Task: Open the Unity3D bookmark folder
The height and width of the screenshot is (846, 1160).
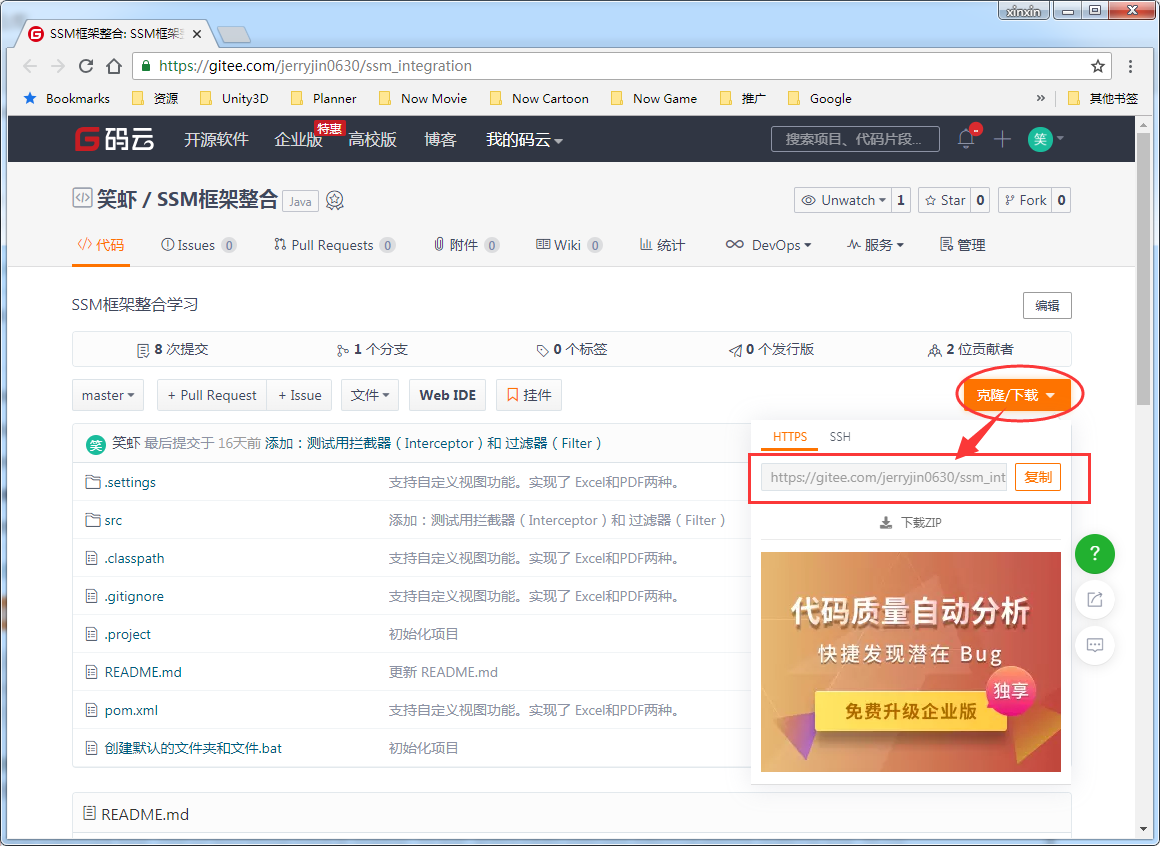Action: pyautogui.click(x=234, y=98)
